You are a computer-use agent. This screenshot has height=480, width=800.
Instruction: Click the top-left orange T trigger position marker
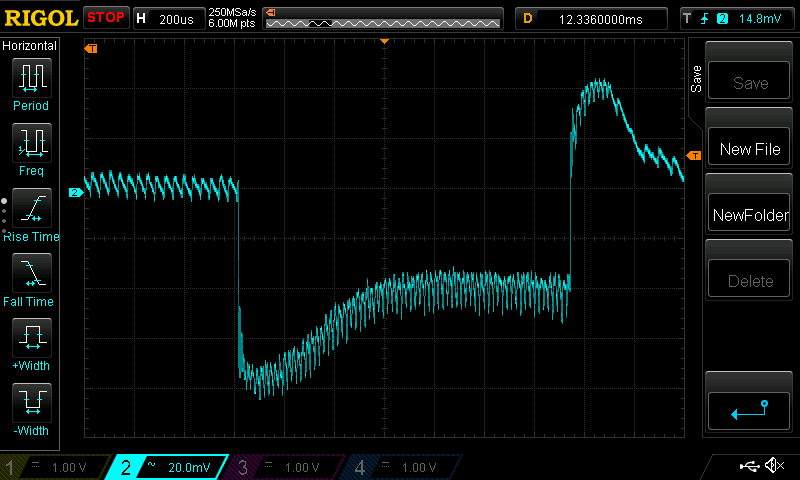91,48
